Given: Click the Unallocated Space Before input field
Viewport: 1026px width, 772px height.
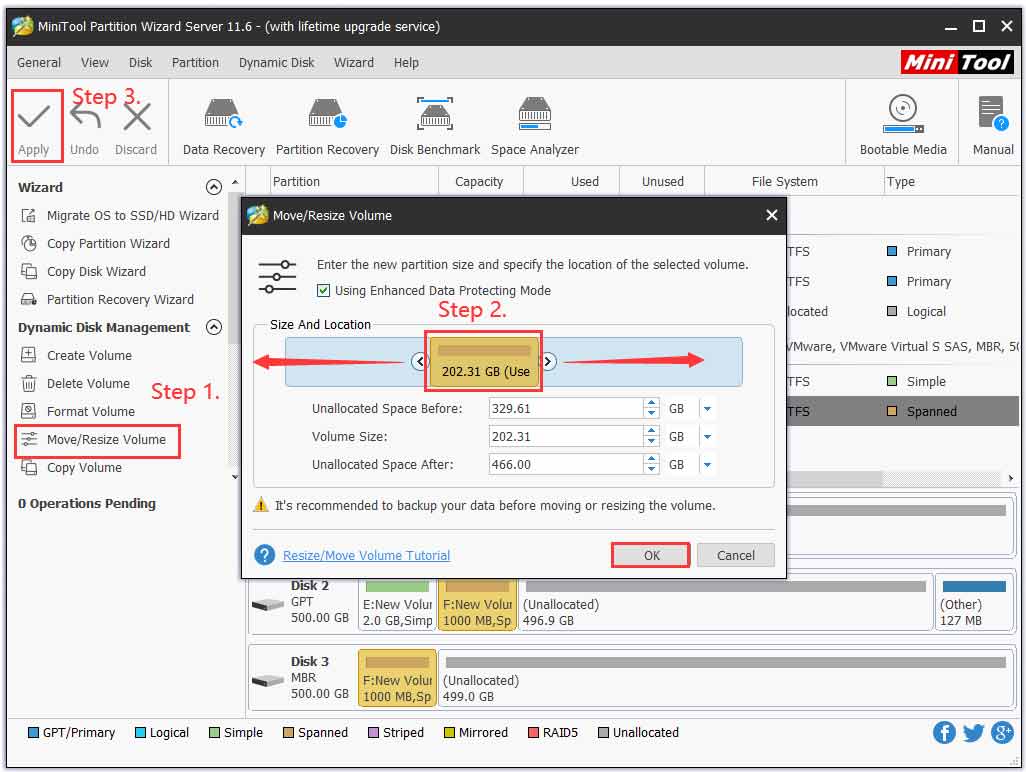Looking at the screenshot, I should pos(566,409).
